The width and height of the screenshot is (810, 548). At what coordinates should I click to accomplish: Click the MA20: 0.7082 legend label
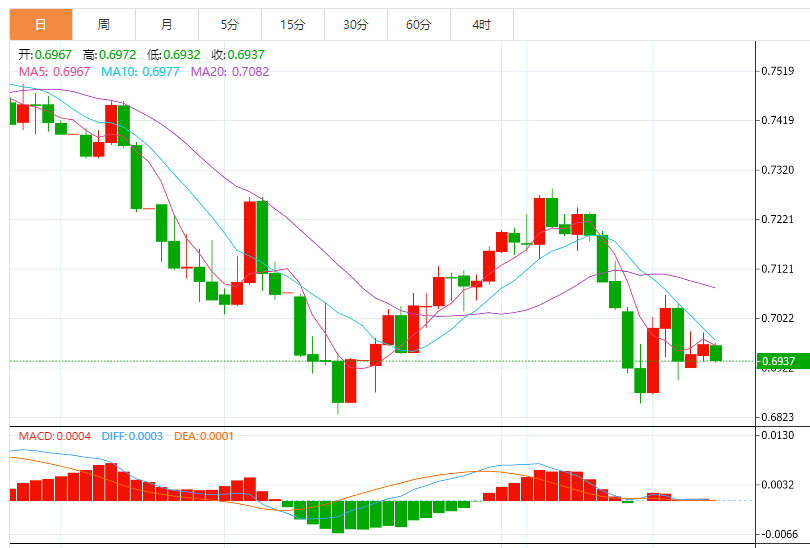[230, 72]
